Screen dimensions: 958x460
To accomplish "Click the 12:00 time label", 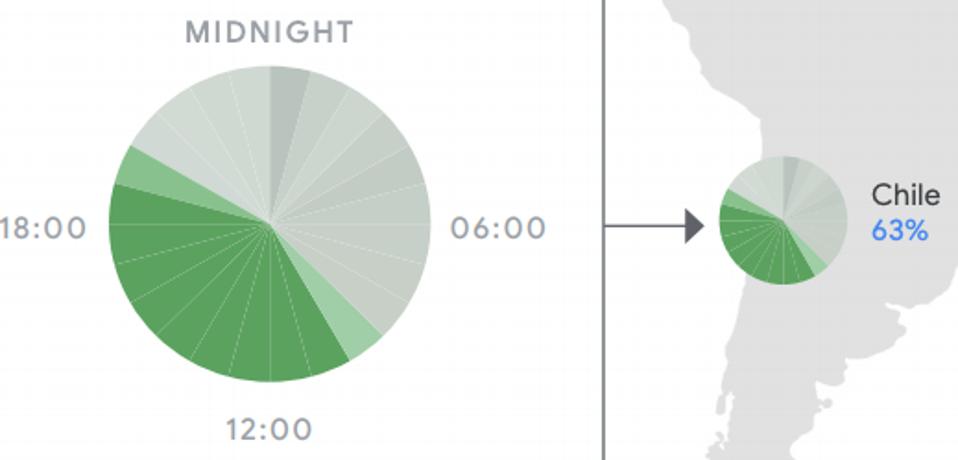I will click(269, 429).
